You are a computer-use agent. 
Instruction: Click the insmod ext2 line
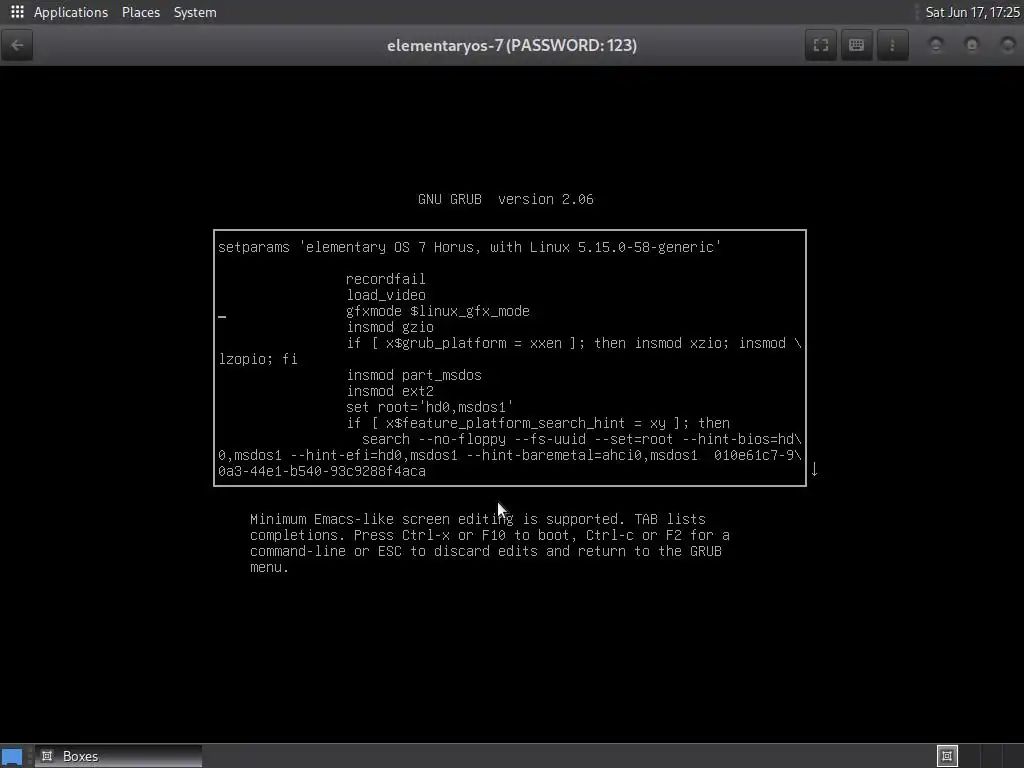[x=390, y=391]
